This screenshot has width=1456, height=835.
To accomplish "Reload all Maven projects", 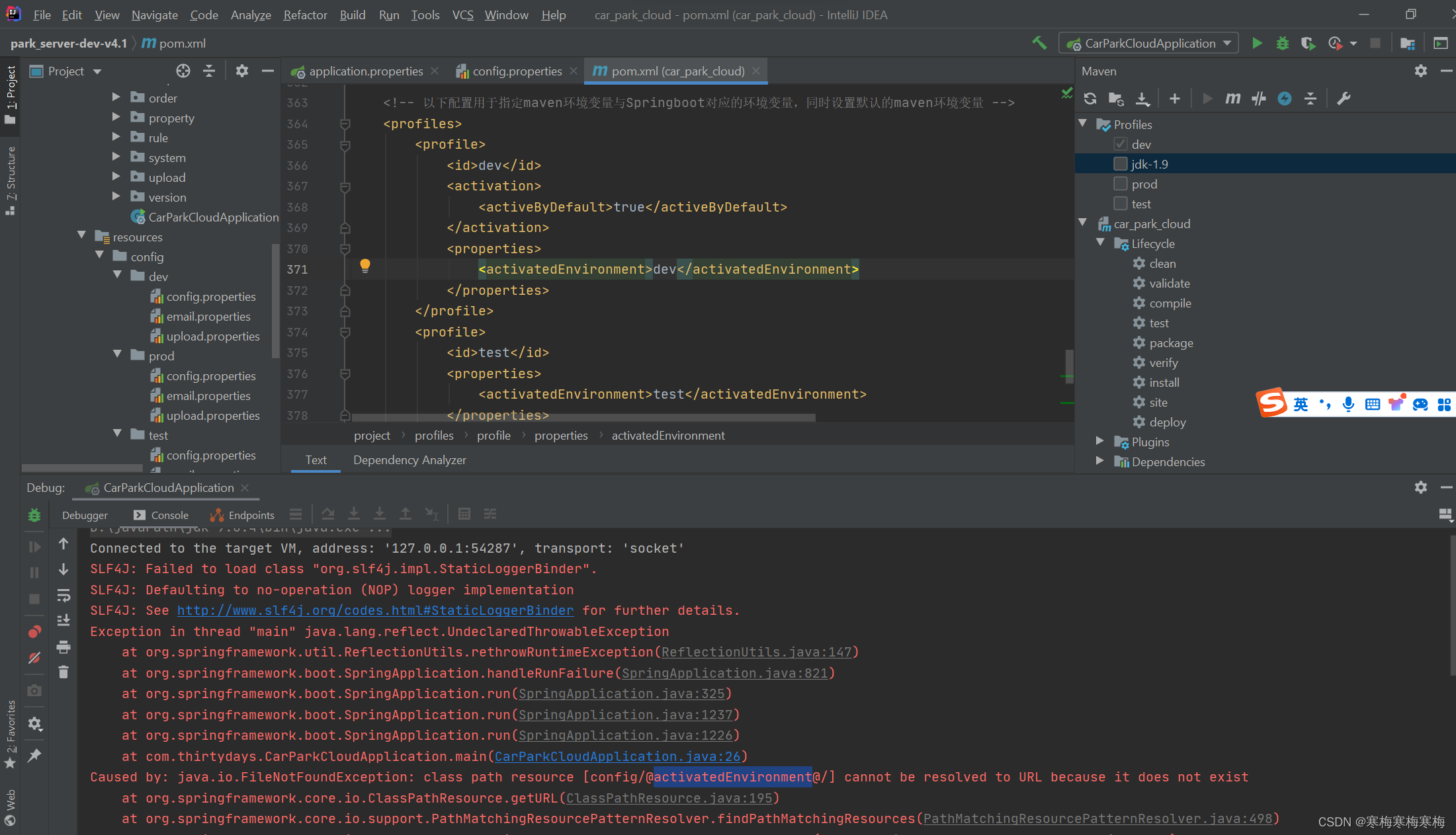I will click(1090, 98).
